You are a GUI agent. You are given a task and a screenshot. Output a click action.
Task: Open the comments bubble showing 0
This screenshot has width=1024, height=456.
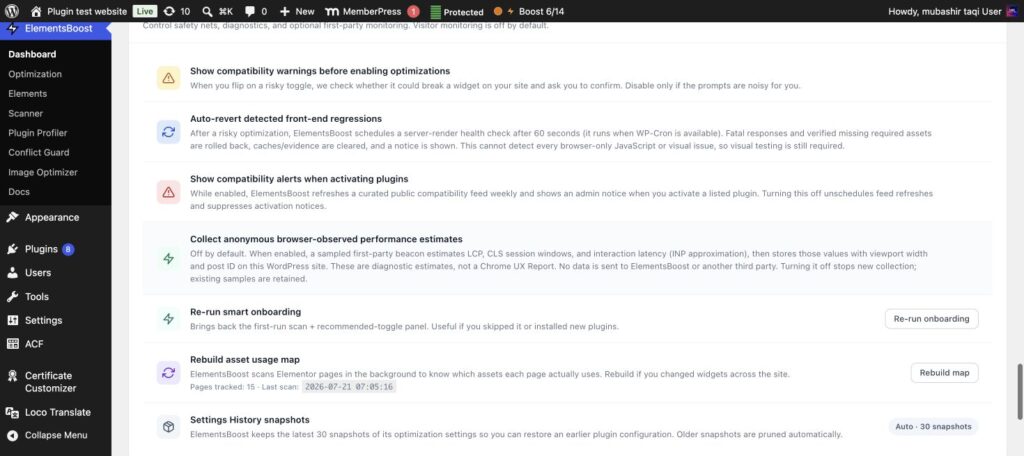pyautogui.click(x=256, y=11)
